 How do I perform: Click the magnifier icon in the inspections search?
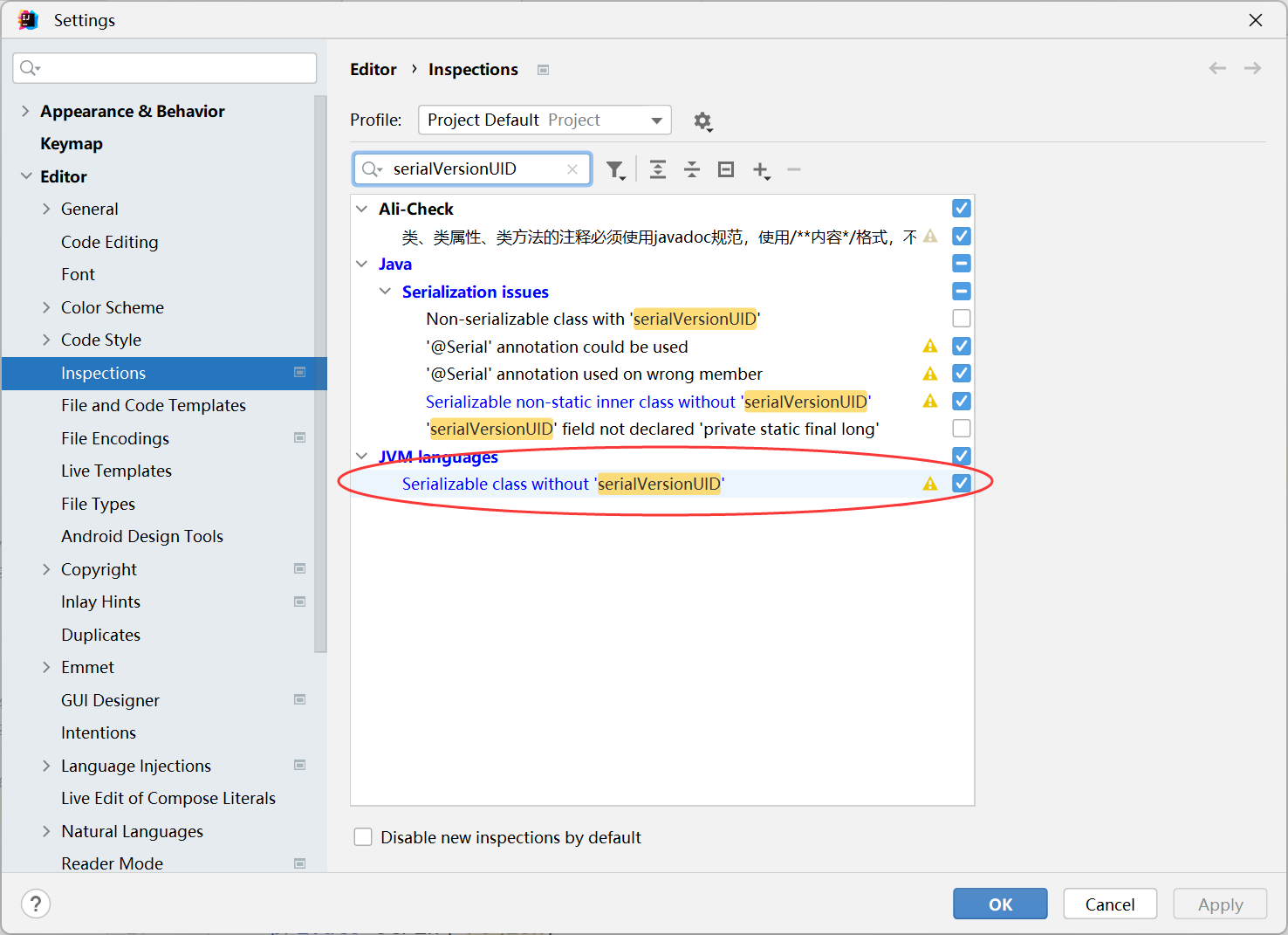[372, 169]
